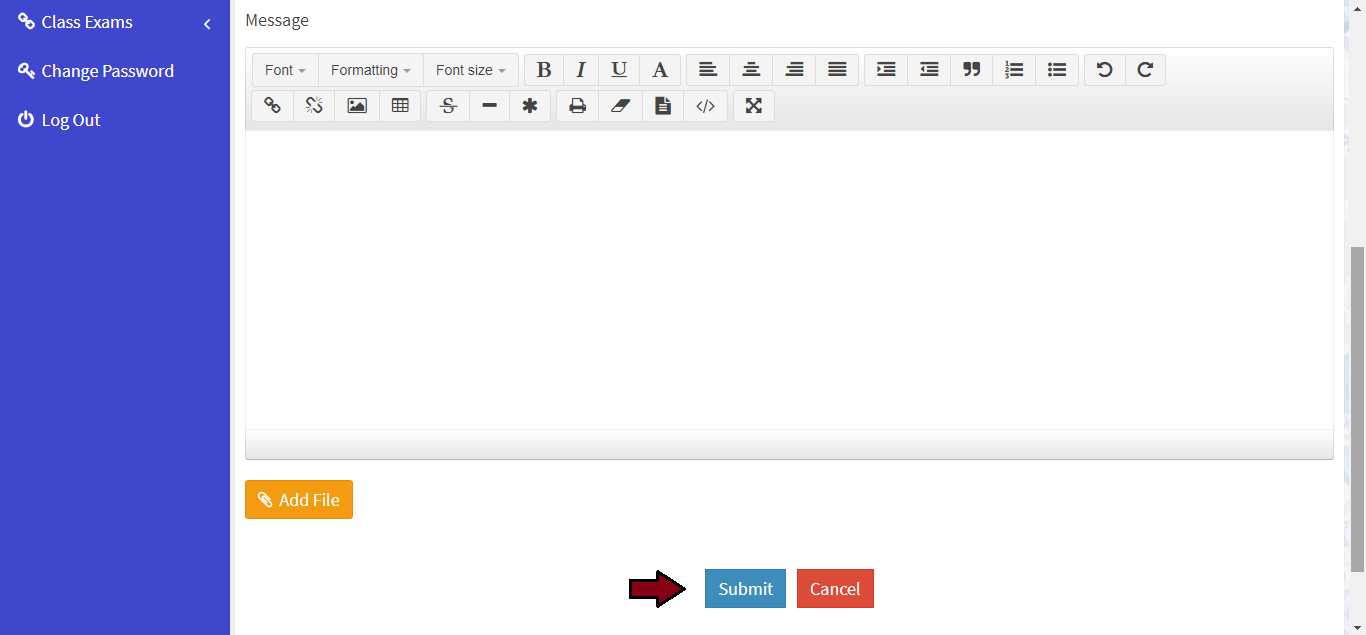Open the text color picker

pos(660,70)
